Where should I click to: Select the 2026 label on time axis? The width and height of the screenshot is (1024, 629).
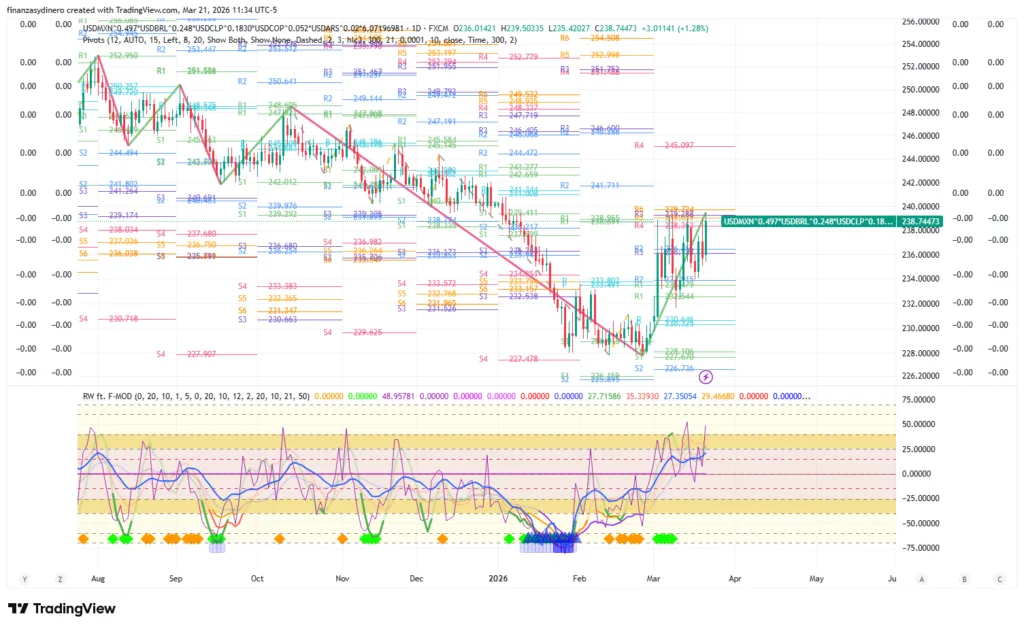[499, 579]
